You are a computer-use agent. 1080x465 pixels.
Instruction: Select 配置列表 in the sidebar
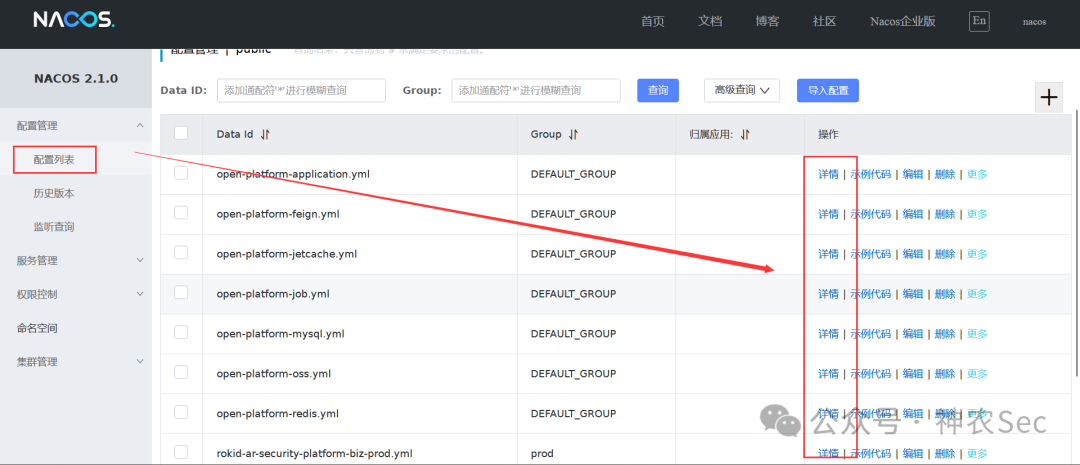point(54,159)
